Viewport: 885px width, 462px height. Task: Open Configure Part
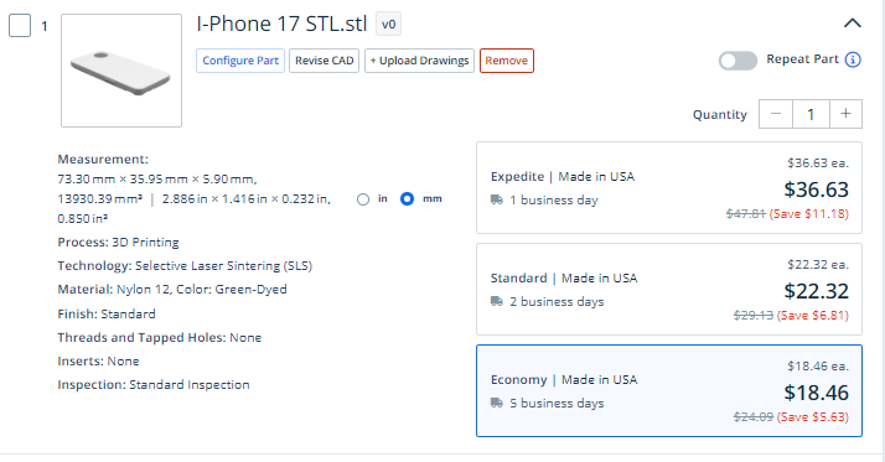coord(240,60)
